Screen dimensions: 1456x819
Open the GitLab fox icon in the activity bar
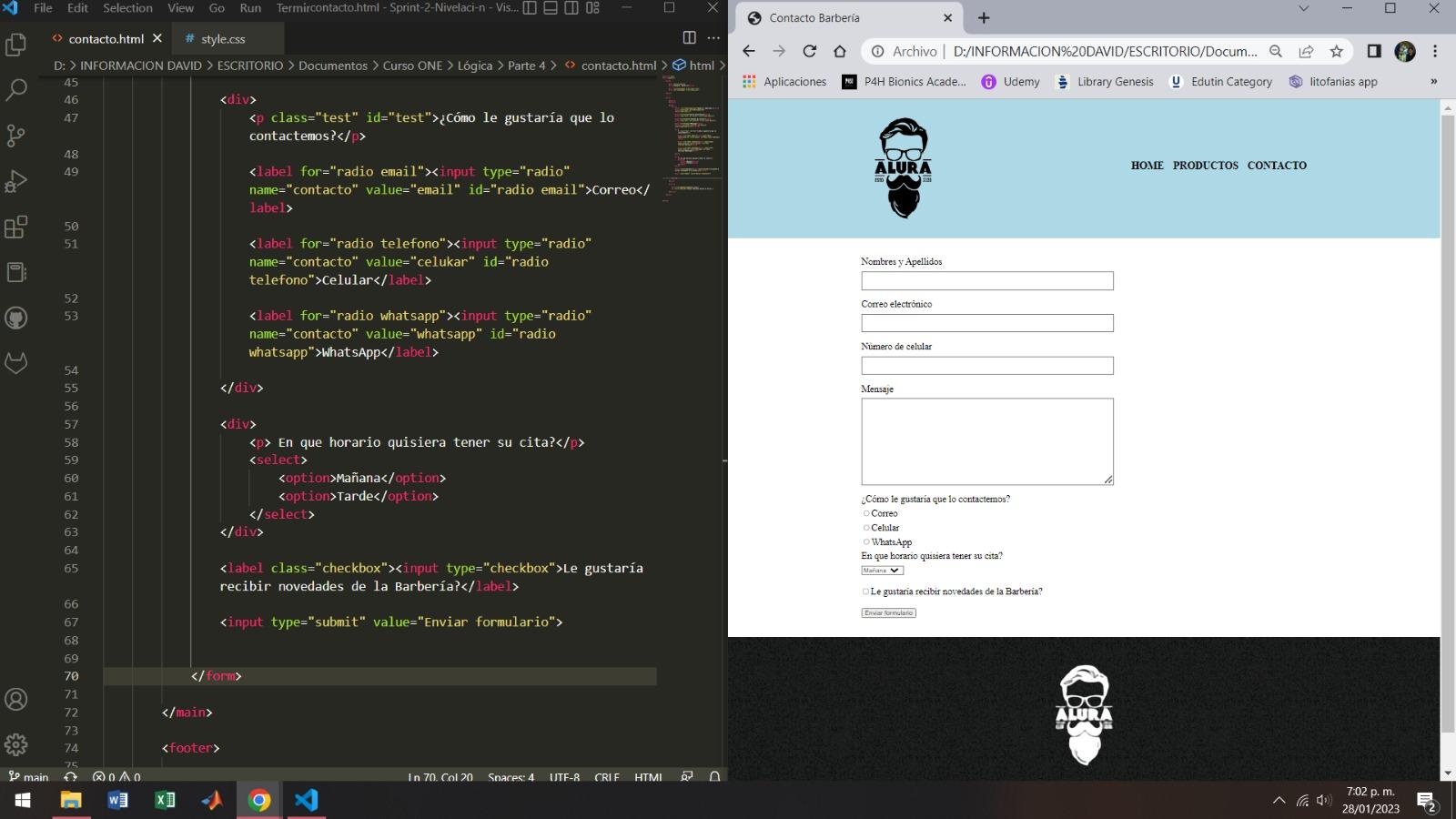(16, 363)
